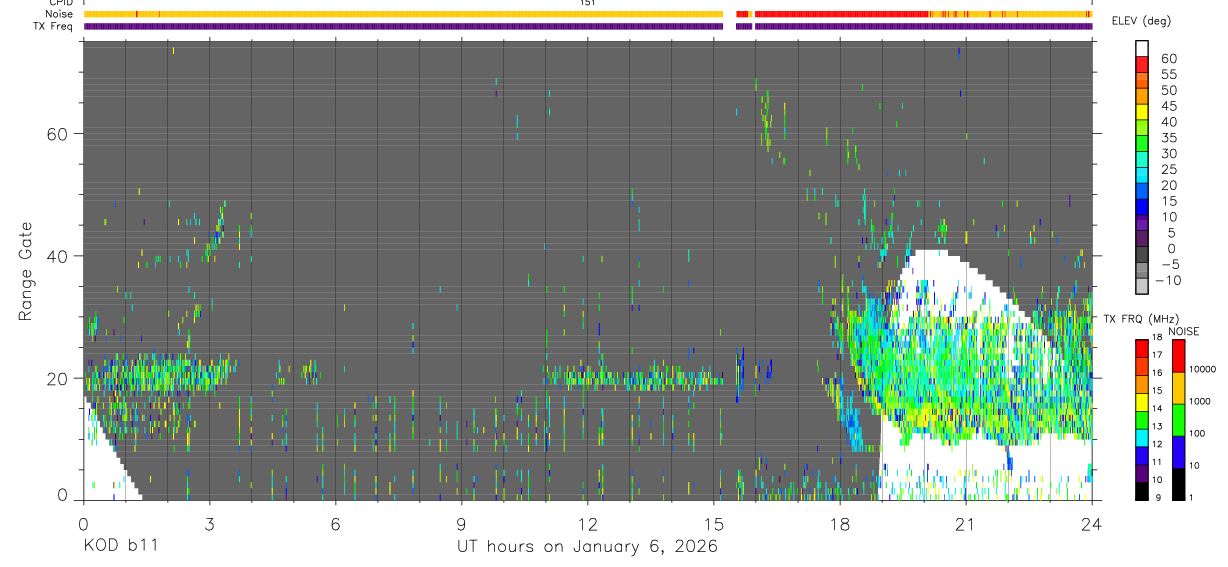Click the 'KOD b11' radar label

coord(120,546)
